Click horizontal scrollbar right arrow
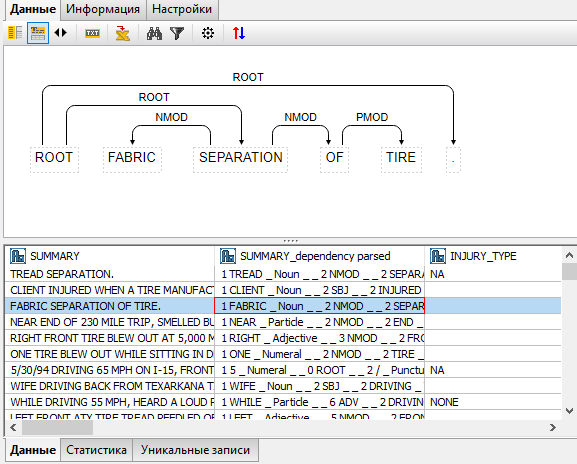 point(553,427)
